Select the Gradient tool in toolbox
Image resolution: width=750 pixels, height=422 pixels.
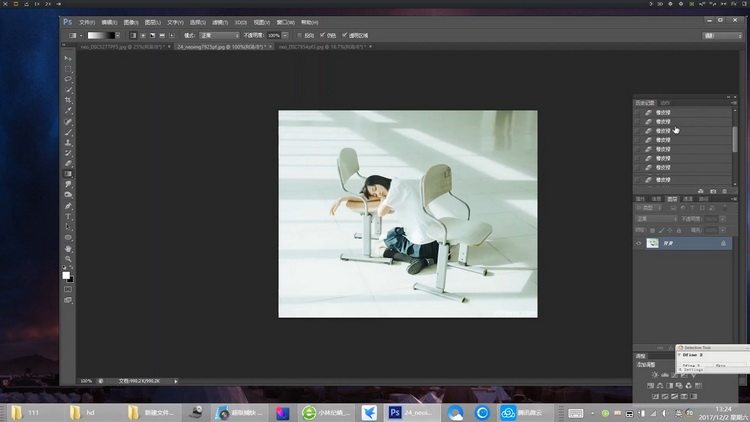click(68, 174)
